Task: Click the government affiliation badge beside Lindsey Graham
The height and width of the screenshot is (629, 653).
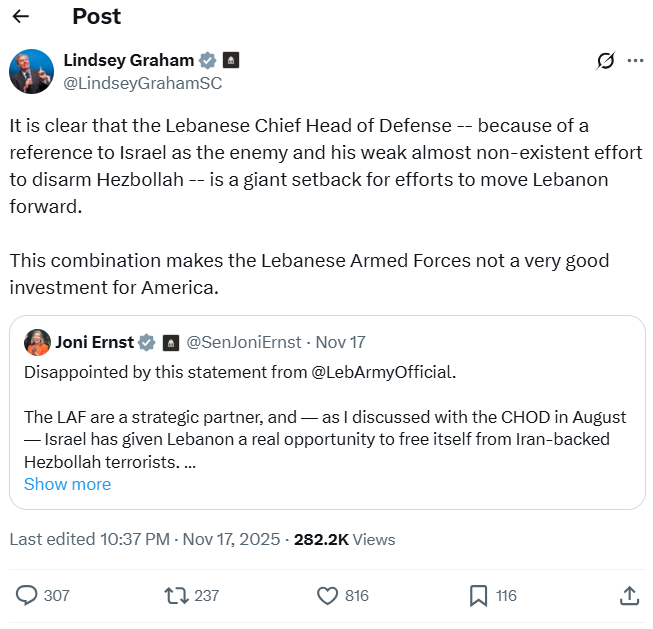Action: [231, 60]
